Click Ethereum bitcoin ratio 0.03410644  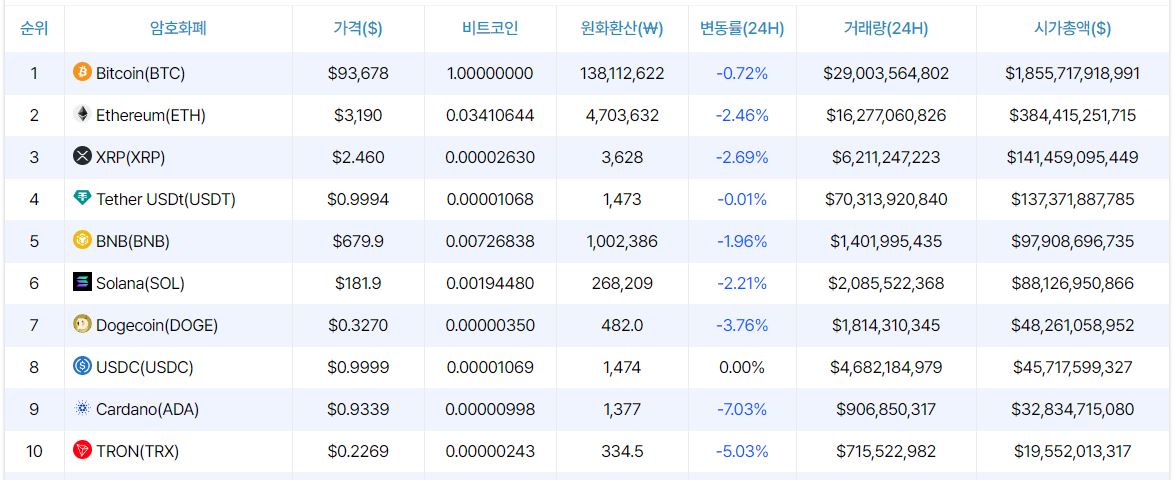coord(490,115)
